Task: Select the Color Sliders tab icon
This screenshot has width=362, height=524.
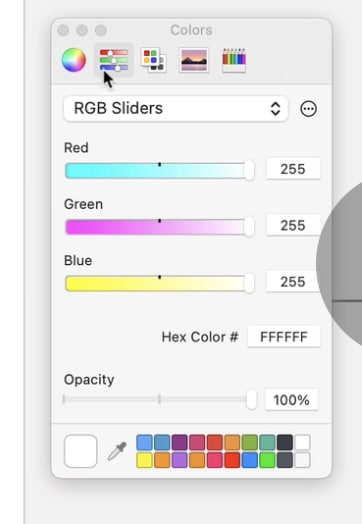Action: point(114,60)
